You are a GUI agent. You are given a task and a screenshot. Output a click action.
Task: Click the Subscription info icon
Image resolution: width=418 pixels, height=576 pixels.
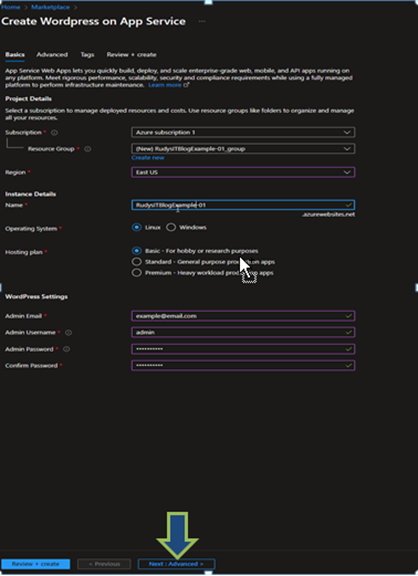54,133
